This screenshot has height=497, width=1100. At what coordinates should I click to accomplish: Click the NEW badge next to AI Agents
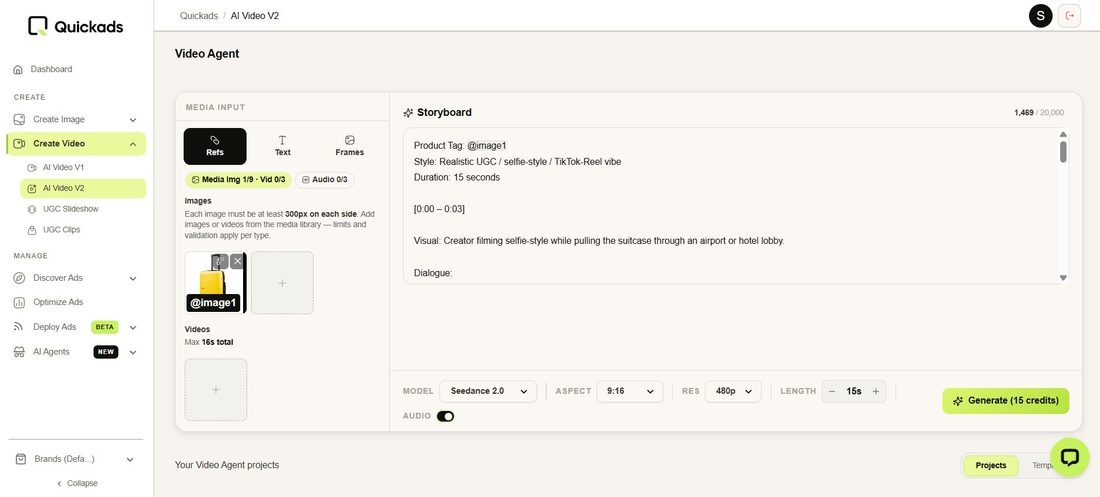pos(106,352)
